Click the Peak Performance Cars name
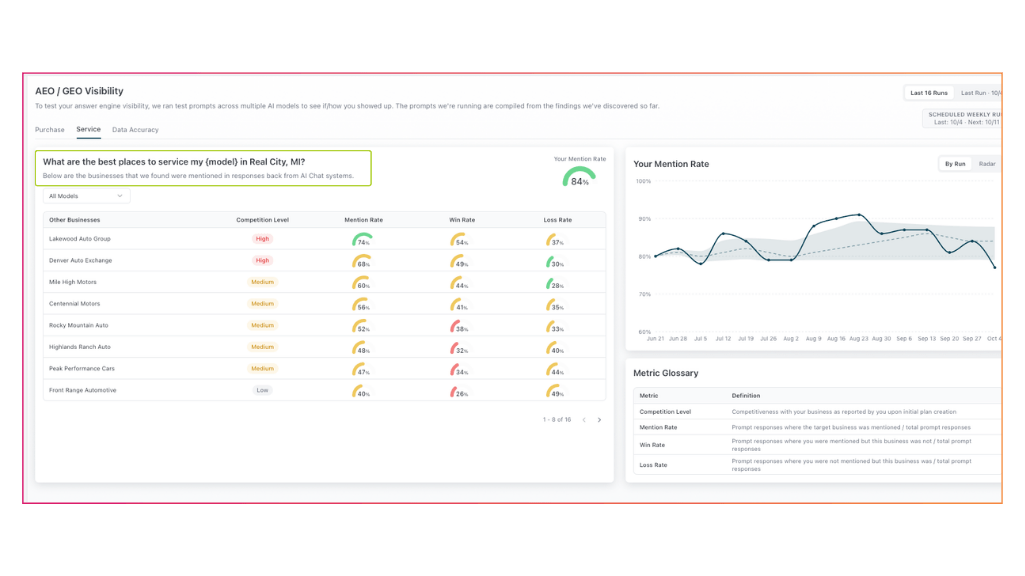 [x=82, y=368]
